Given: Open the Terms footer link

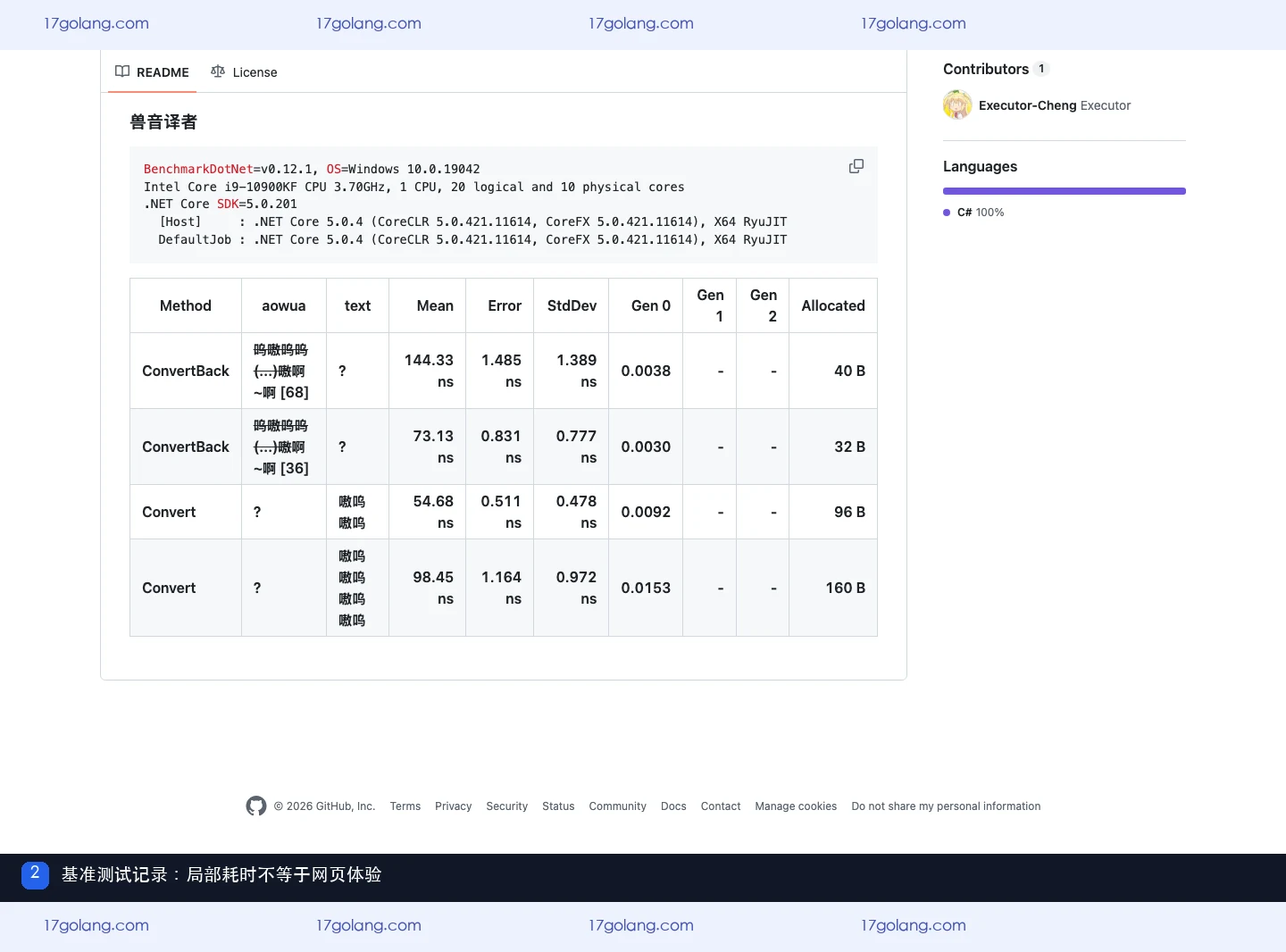Looking at the screenshot, I should 405,806.
